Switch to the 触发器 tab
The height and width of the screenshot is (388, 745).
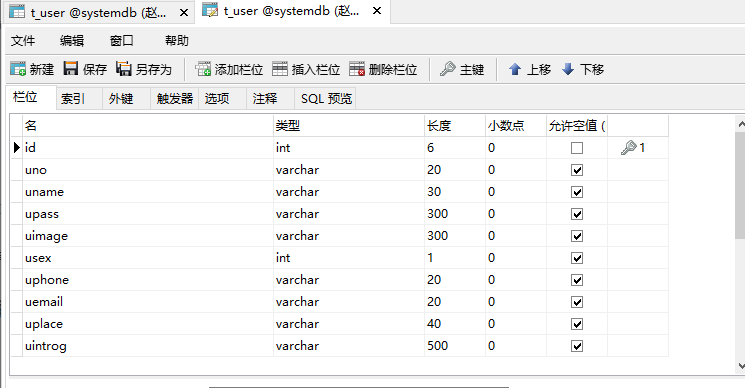coord(175,98)
